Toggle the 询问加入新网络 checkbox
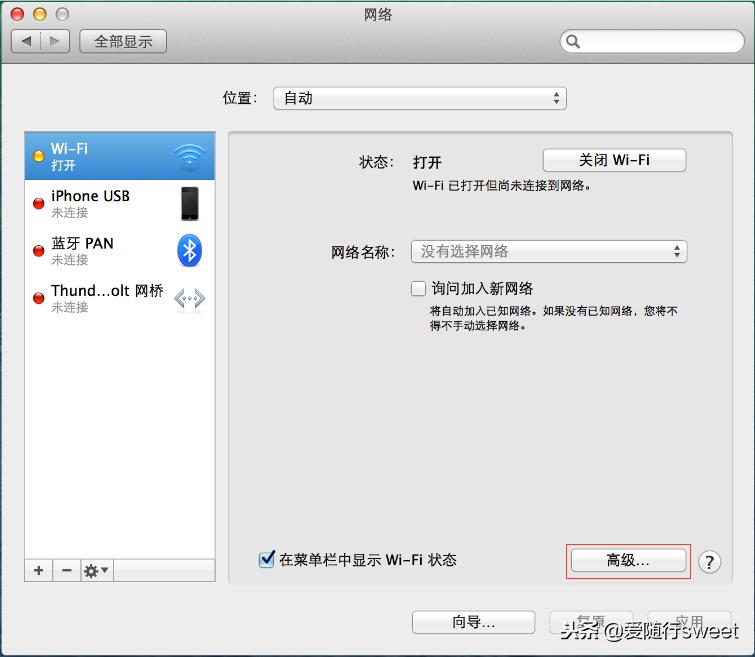Screen dimensions: 755x657 click(418, 289)
